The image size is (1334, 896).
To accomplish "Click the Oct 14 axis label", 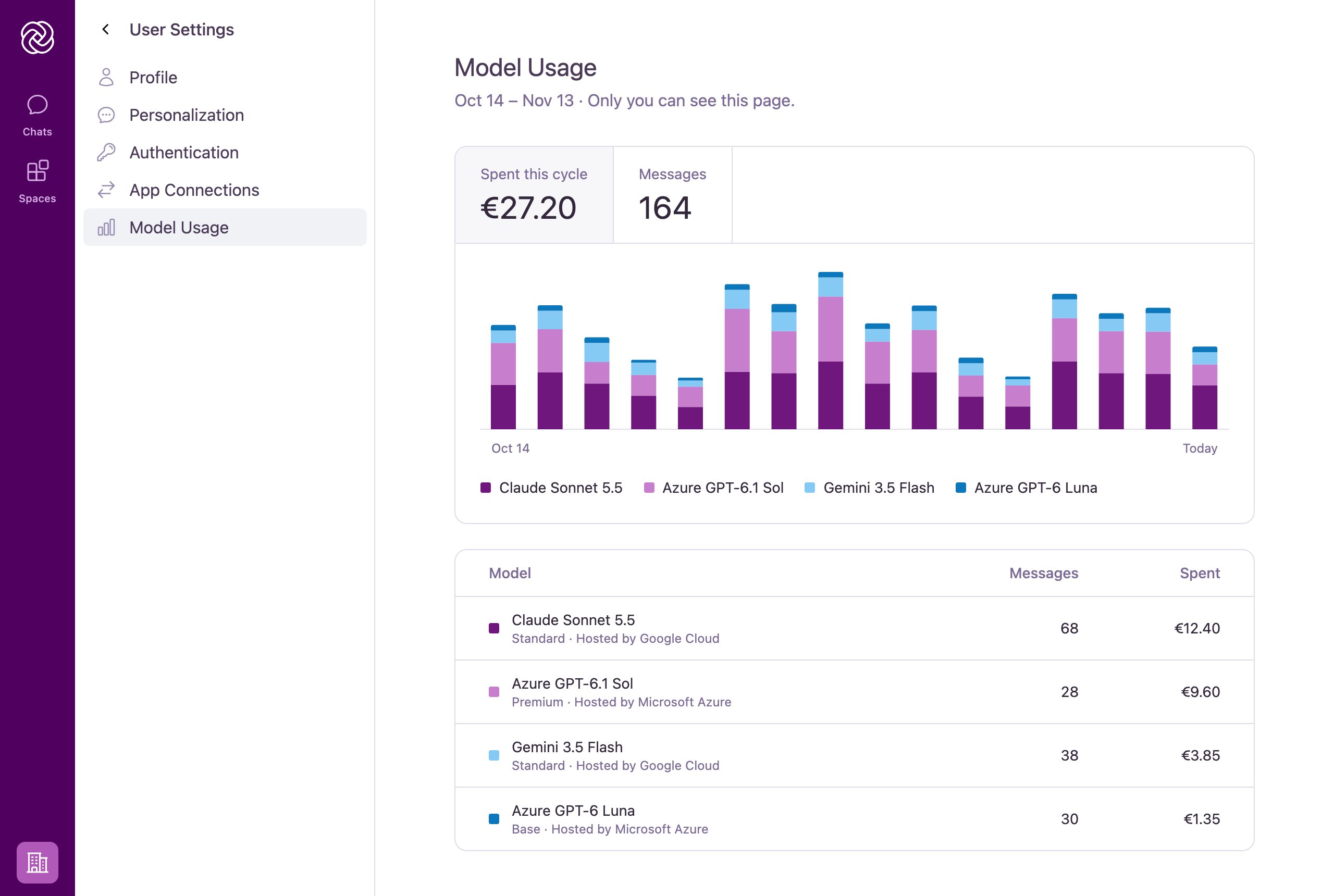I will [x=510, y=448].
